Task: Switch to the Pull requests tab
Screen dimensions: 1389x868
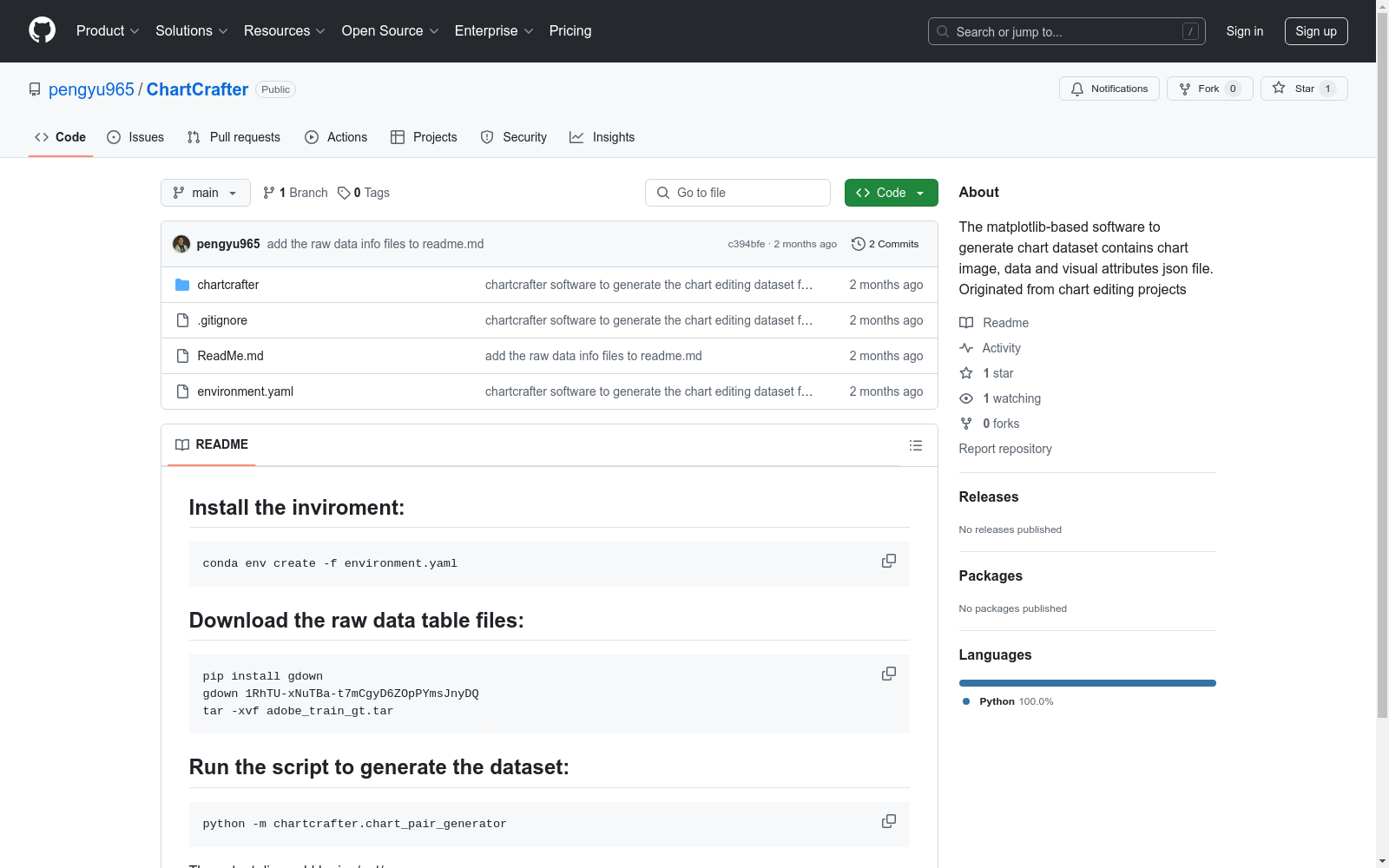Action: point(234,137)
